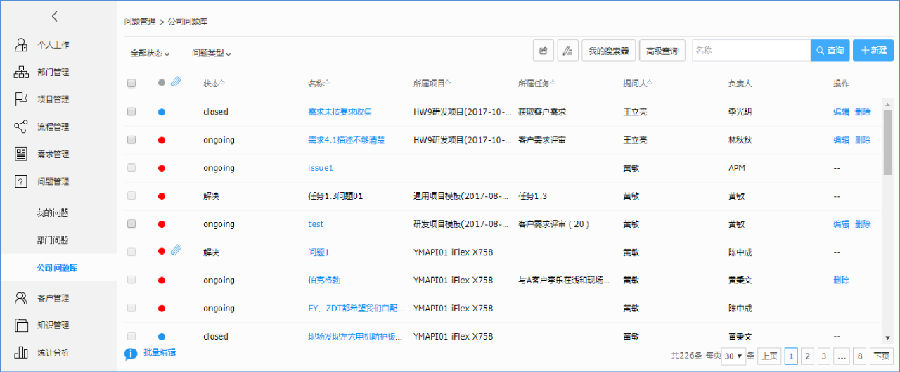This screenshot has height=372, width=900.
Task: Open the per-page count dropdown showing 30
Action: 732,356
